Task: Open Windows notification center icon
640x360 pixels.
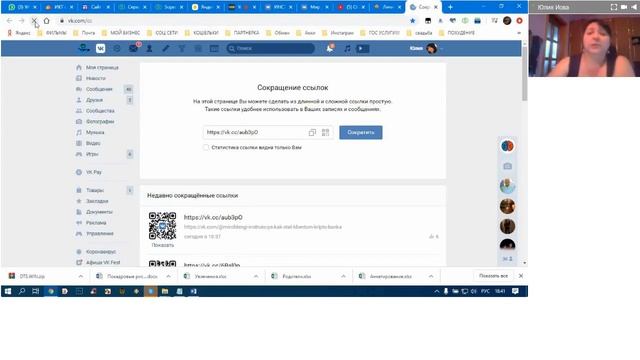Action: point(515,291)
